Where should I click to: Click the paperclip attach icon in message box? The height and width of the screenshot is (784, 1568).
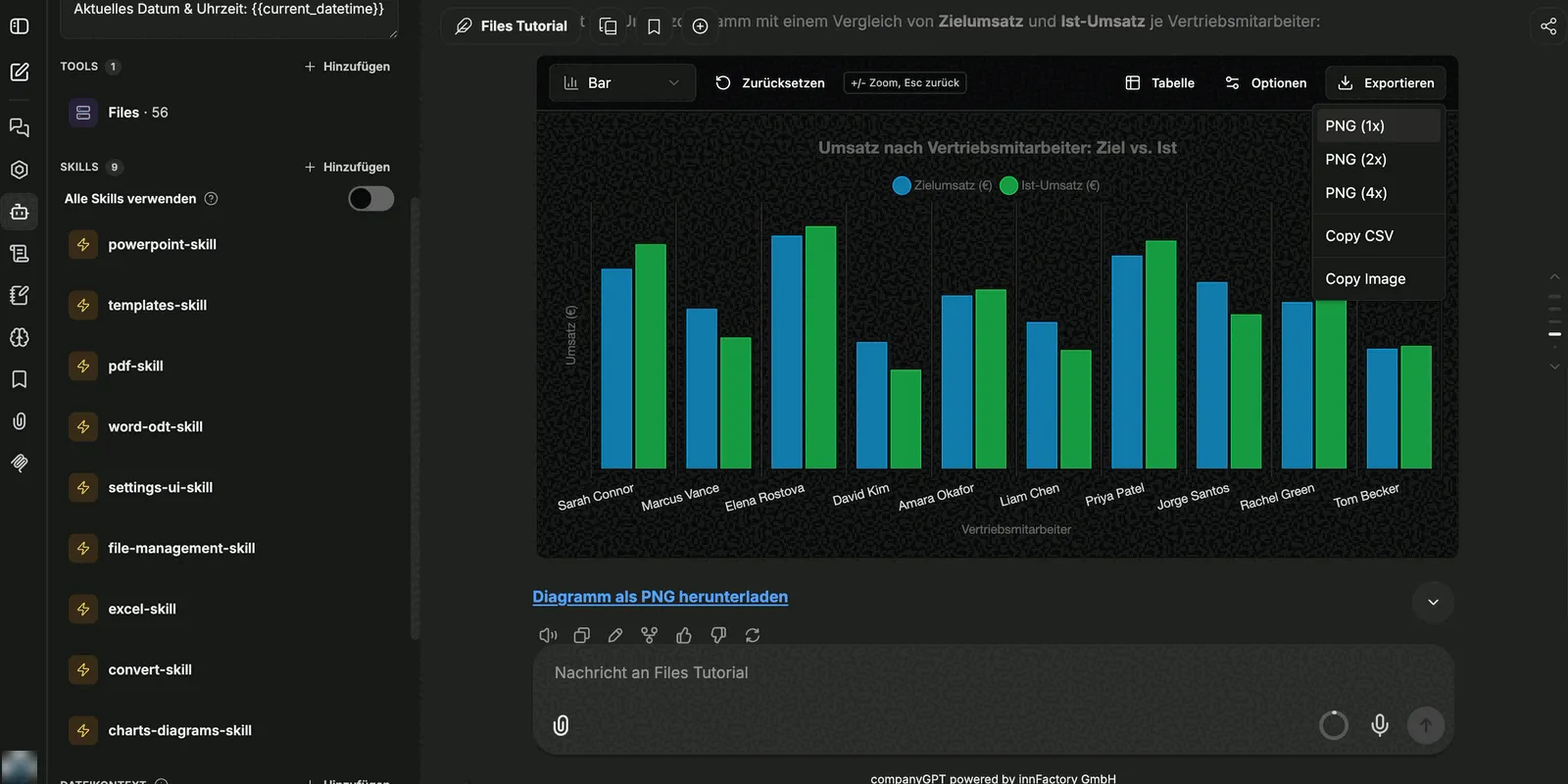[x=561, y=725]
